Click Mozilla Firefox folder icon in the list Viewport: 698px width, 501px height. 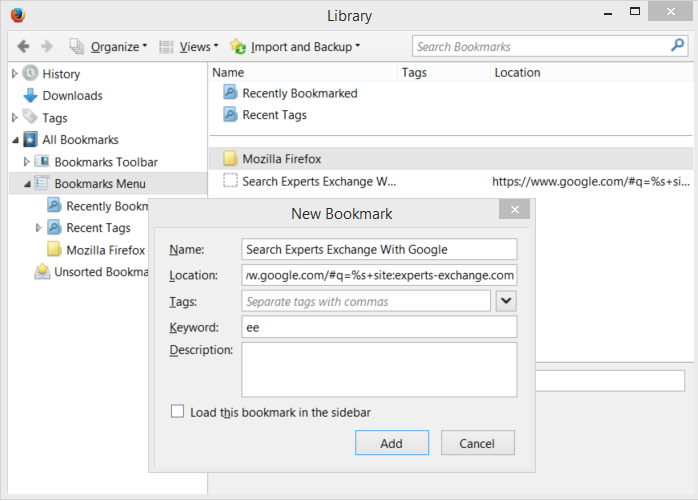tap(230, 158)
